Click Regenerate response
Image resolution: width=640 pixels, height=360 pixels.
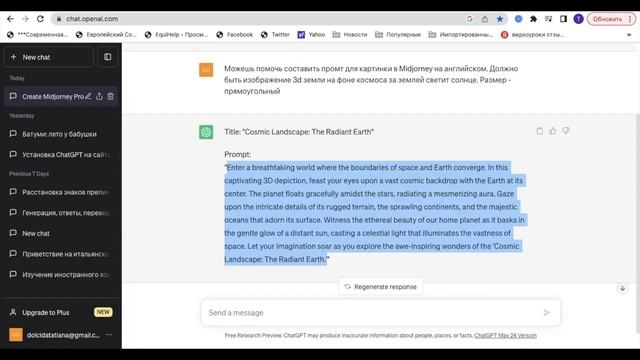380,287
